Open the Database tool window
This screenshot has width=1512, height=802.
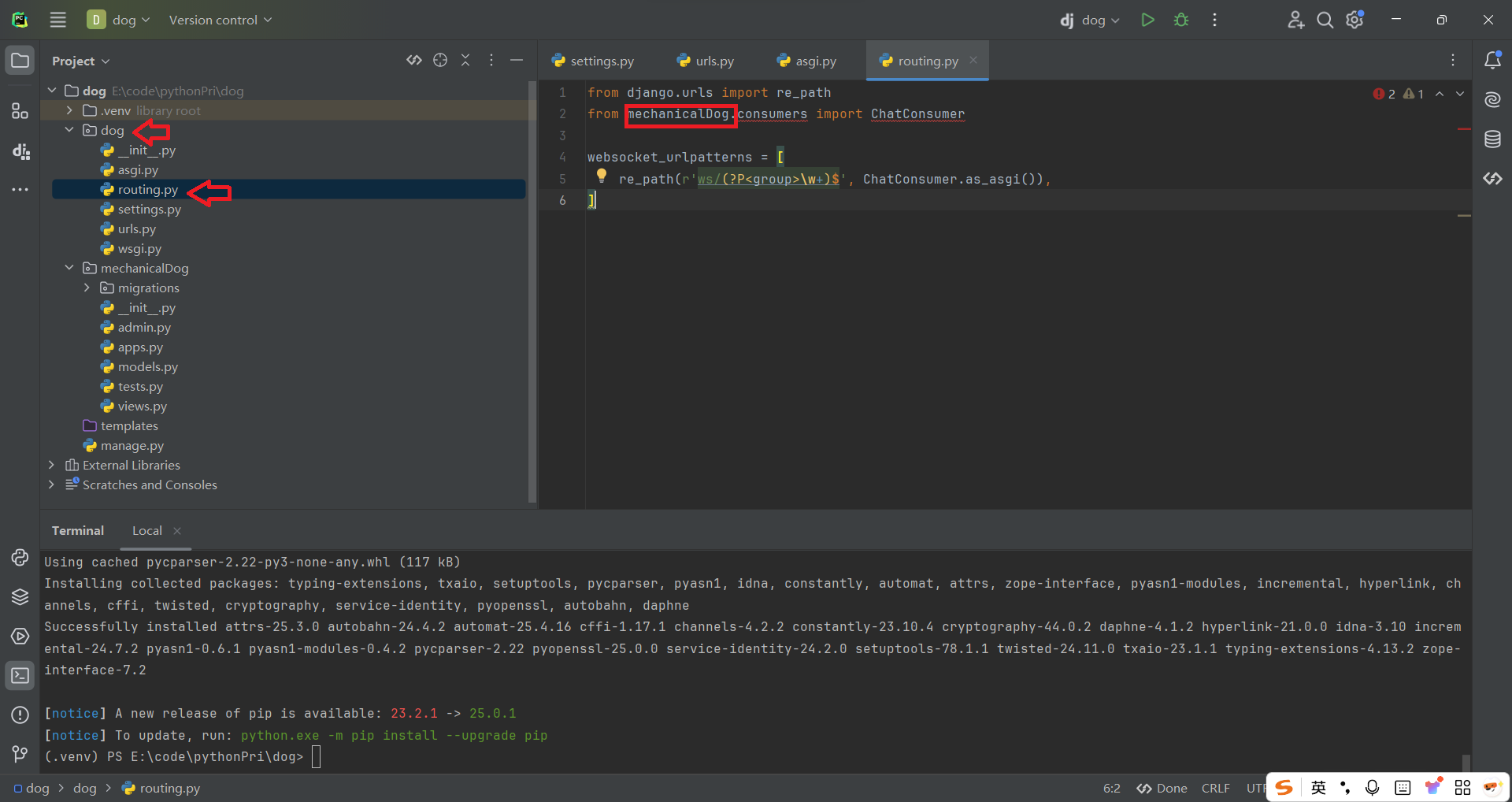click(x=1492, y=139)
